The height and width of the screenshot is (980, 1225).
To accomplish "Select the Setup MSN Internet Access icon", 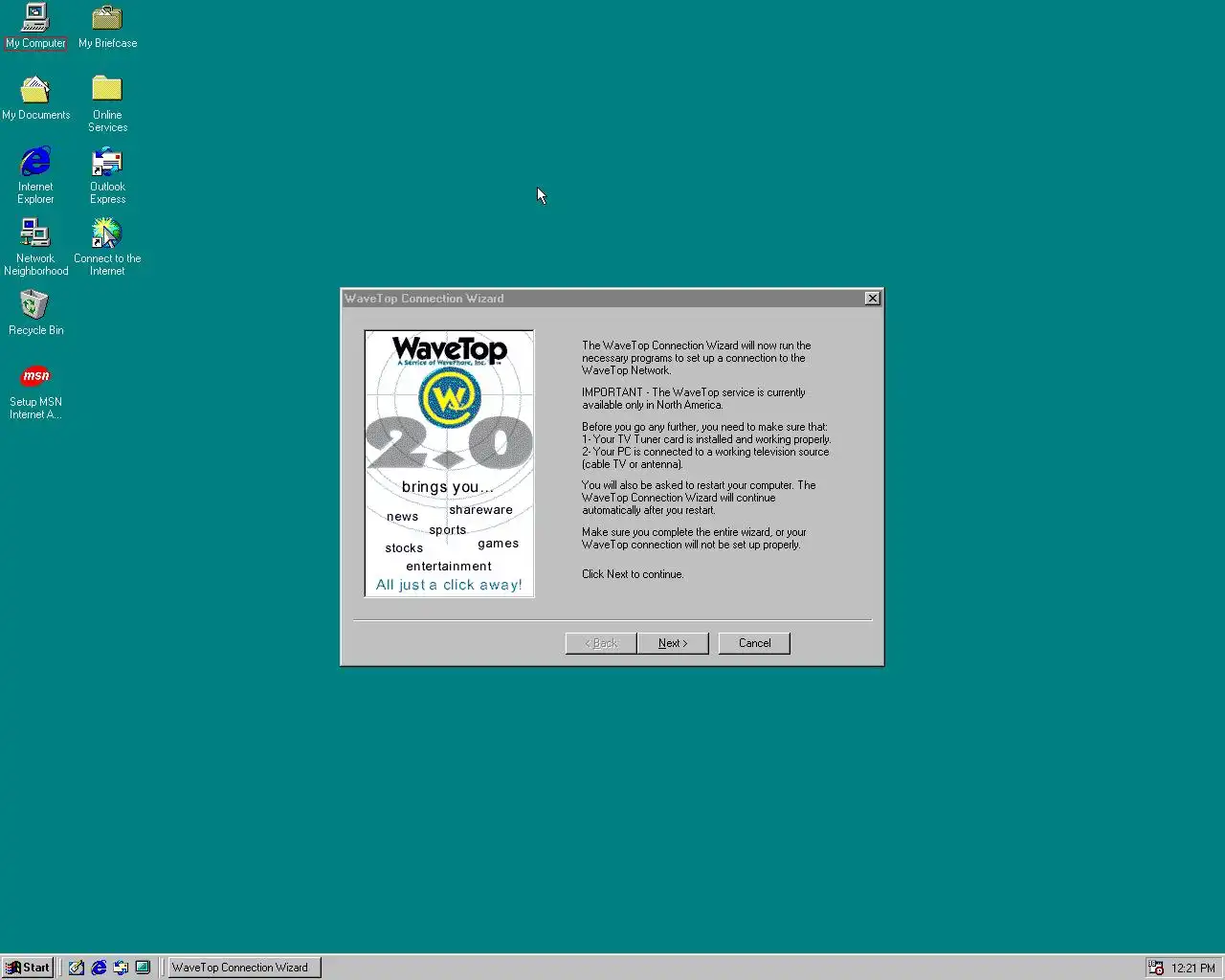I will click(35, 390).
